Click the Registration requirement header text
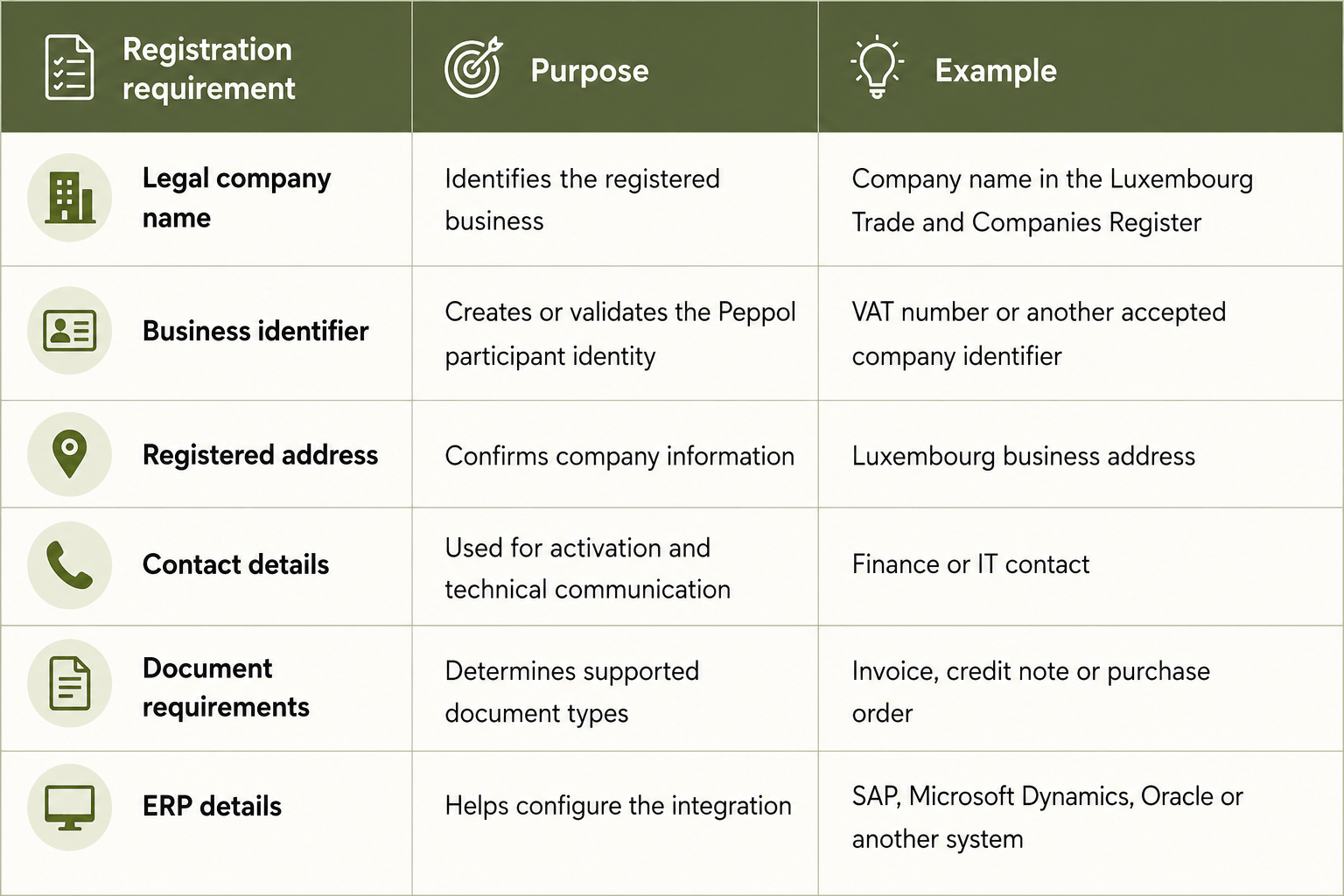The width and height of the screenshot is (1344, 896). coord(208,68)
